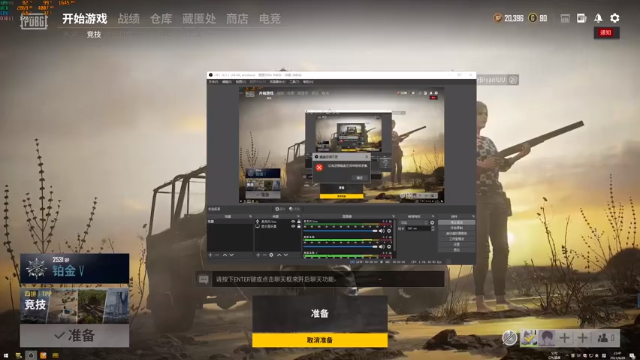Open Windows Start button
This screenshot has width=640, height=360.
(x=6, y=356)
